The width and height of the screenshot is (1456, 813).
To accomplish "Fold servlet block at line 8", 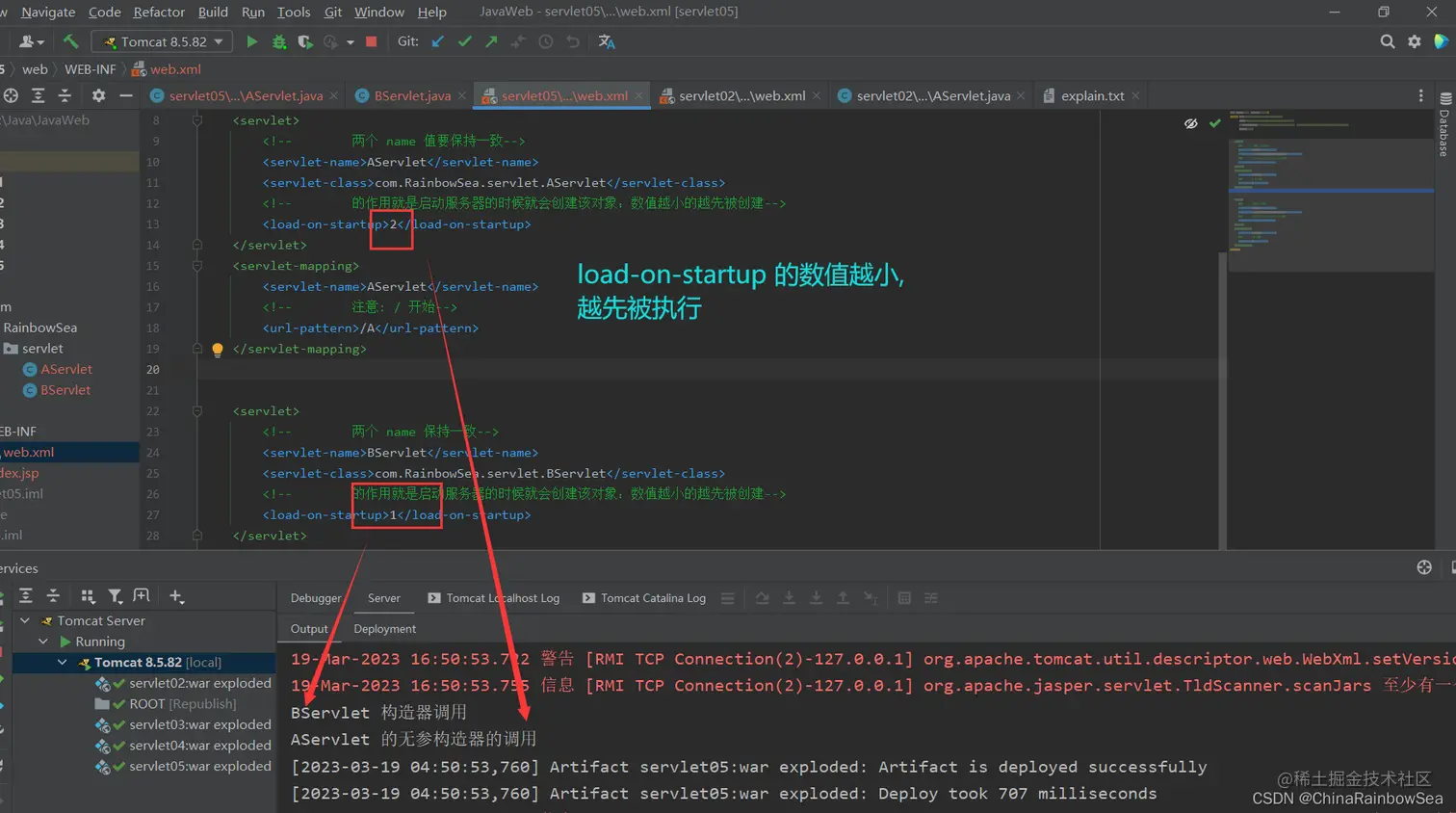I will click(196, 120).
